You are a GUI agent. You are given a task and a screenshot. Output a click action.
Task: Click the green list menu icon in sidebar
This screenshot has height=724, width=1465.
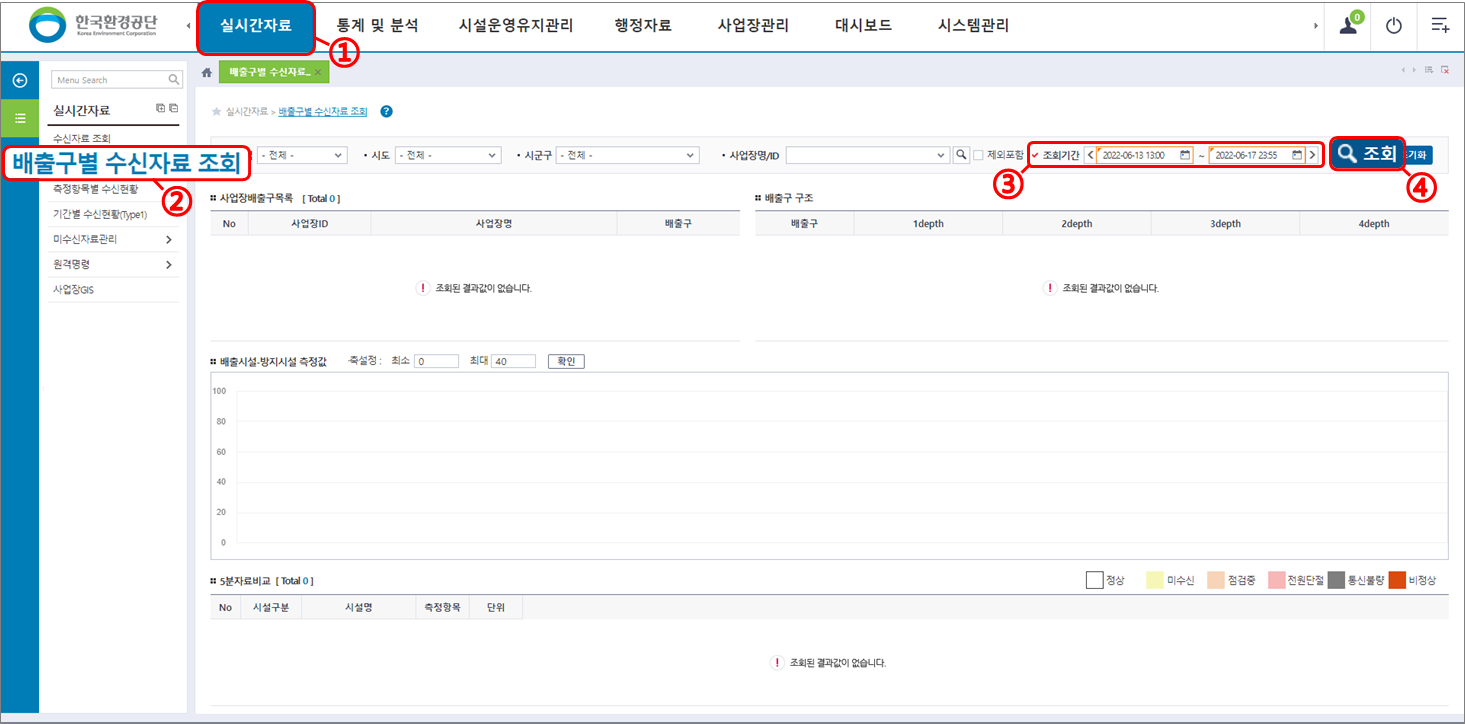19,117
